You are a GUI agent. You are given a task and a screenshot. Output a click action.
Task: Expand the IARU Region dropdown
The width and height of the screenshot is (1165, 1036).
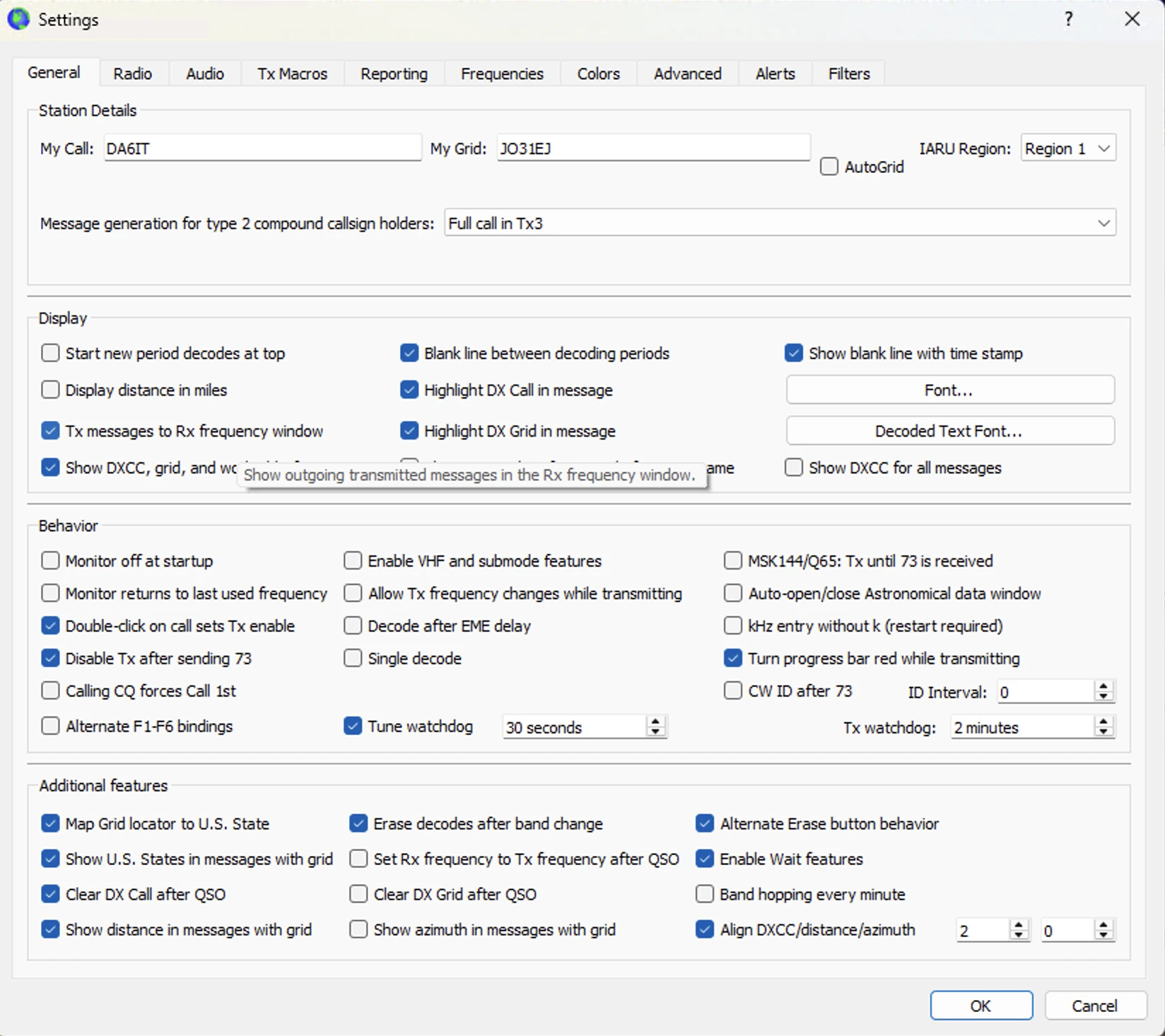tap(1068, 148)
